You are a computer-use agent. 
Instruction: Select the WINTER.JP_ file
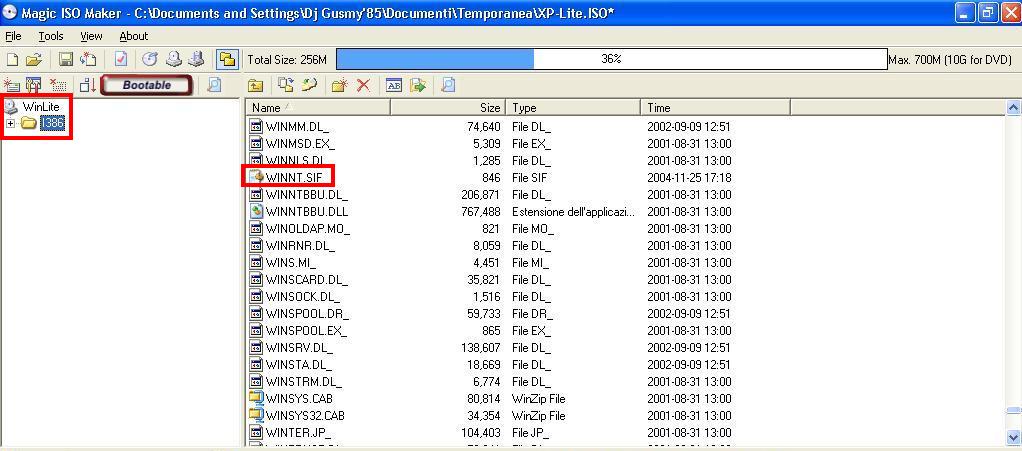point(300,432)
